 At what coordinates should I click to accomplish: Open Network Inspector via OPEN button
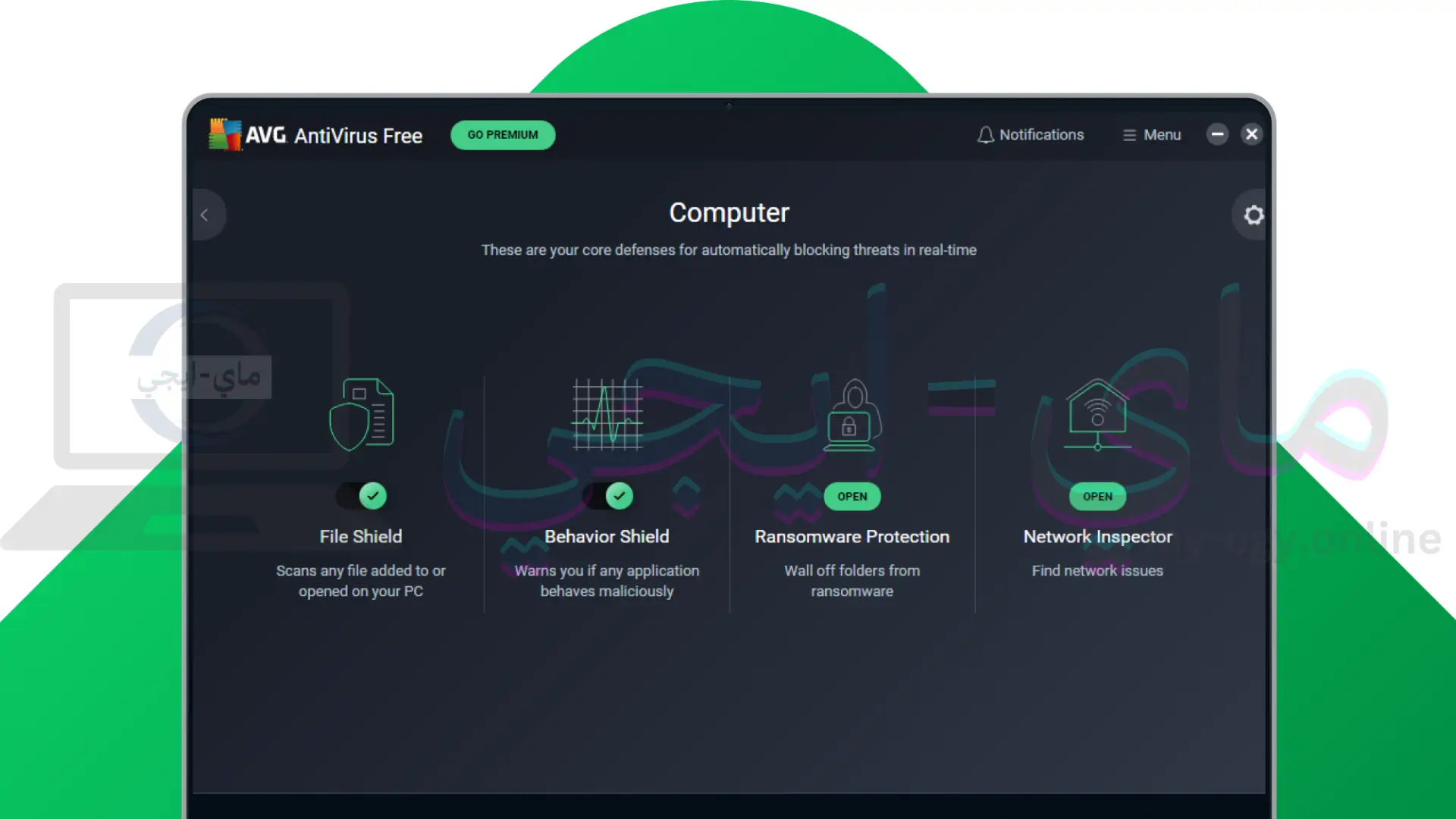(x=1097, y=497)
